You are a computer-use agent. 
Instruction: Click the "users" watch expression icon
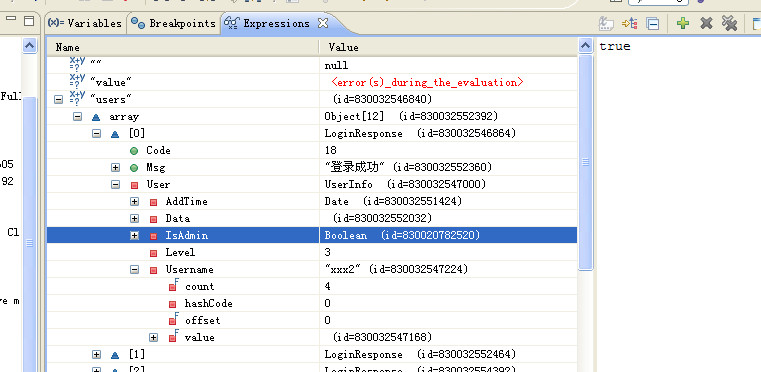point(77,98)
